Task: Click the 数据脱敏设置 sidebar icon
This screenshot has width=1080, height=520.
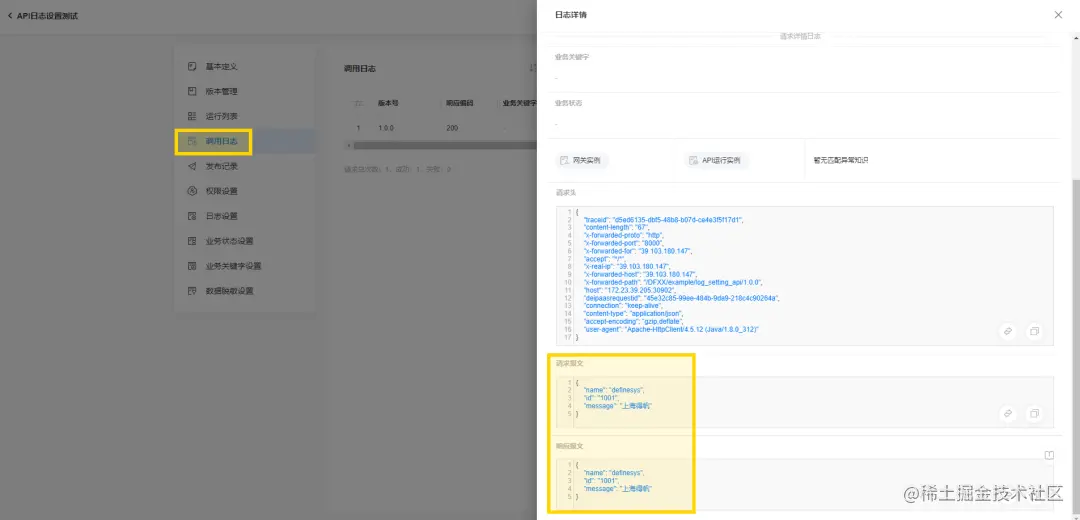Action: [x=192, y=291]
